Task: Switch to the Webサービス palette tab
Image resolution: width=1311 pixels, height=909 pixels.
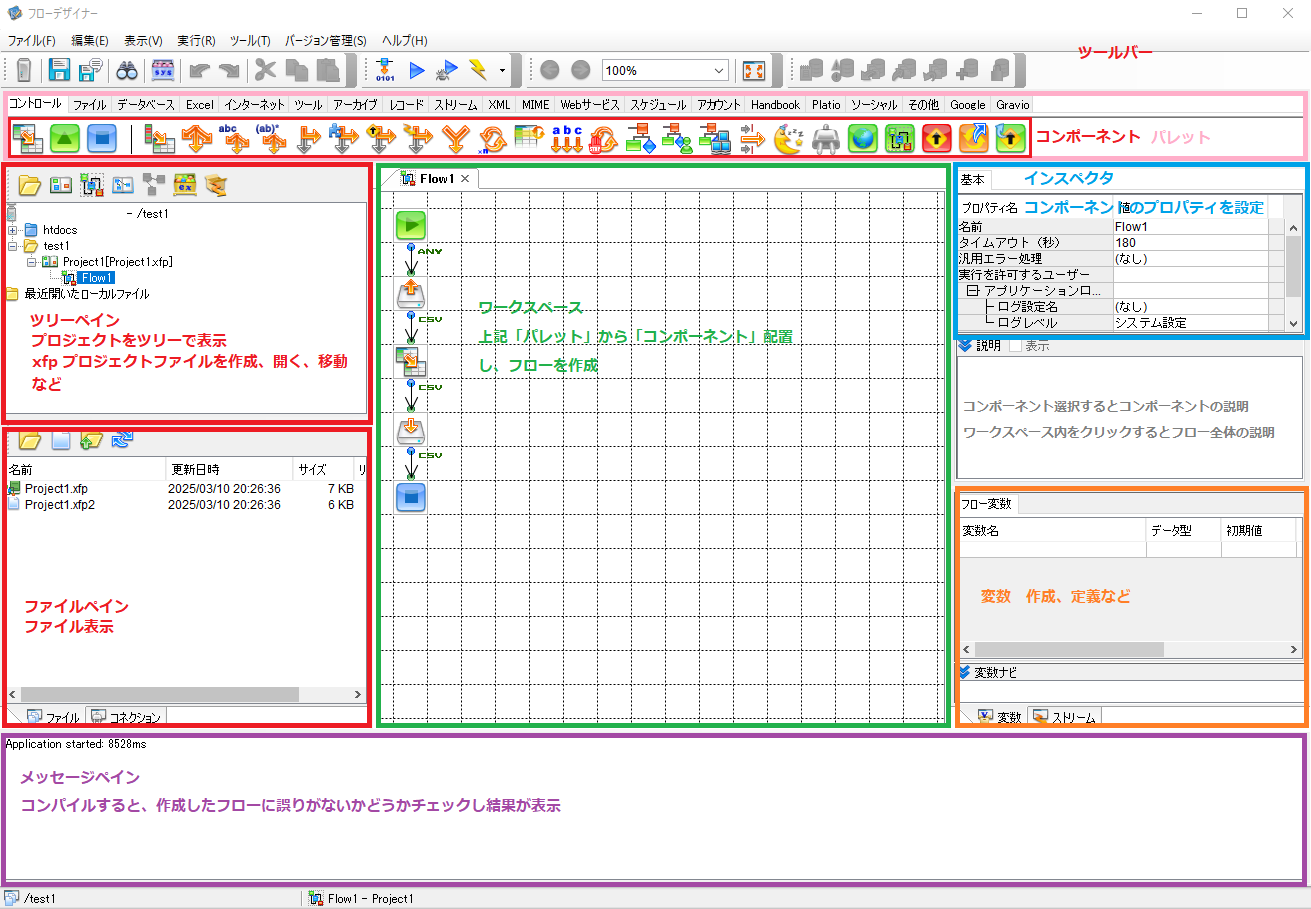Action: point(589,104)
